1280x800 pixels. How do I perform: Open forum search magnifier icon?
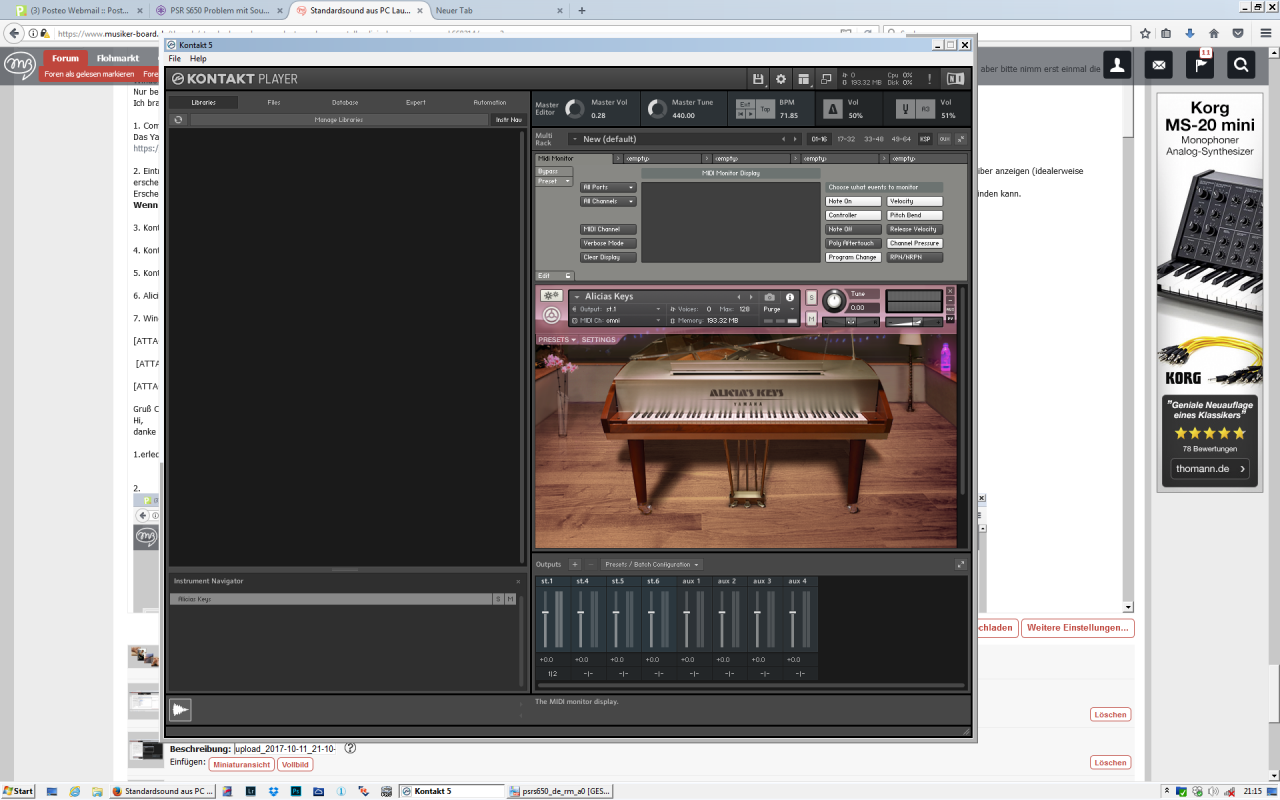pyautogui.click(x=1241, y=65)
